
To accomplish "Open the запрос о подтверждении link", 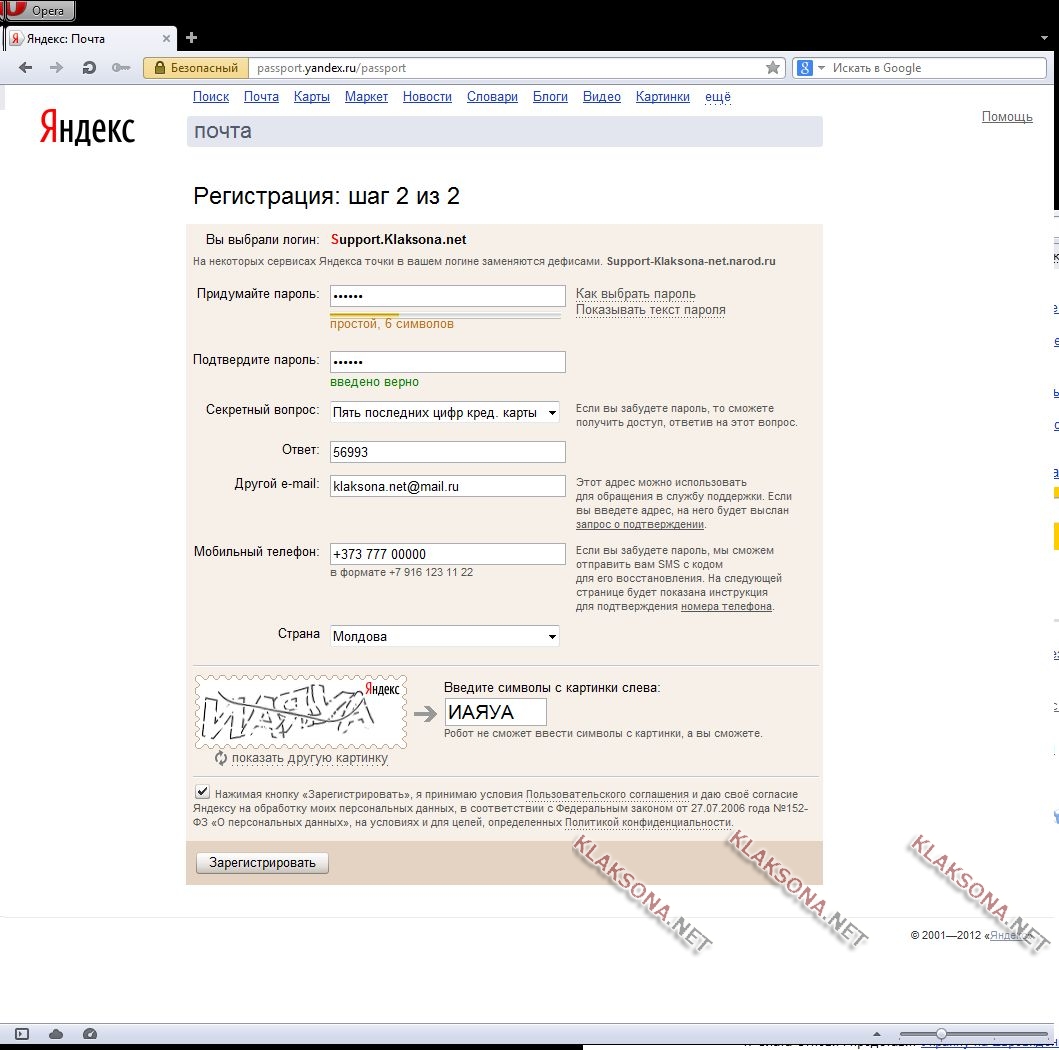I will pos(640,525).
